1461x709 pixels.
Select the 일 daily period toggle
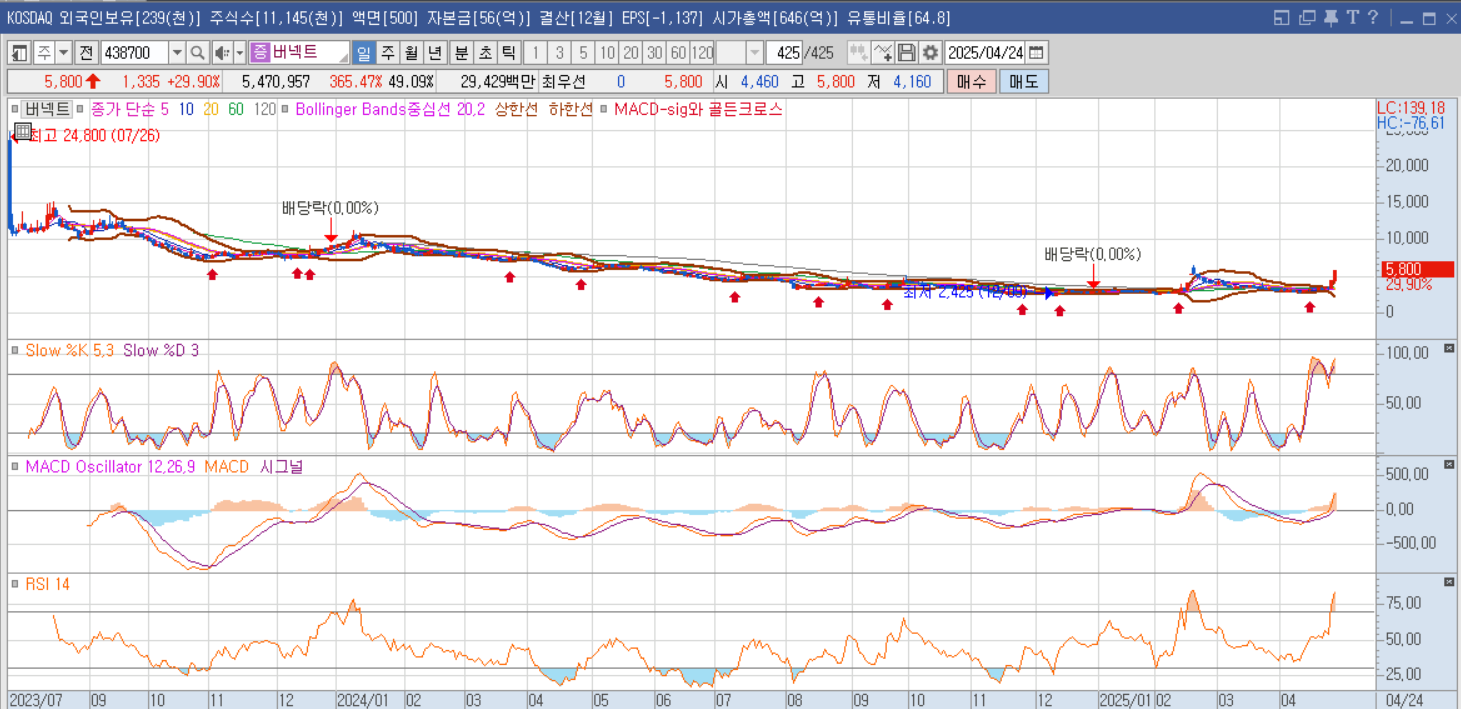point(364,53)
